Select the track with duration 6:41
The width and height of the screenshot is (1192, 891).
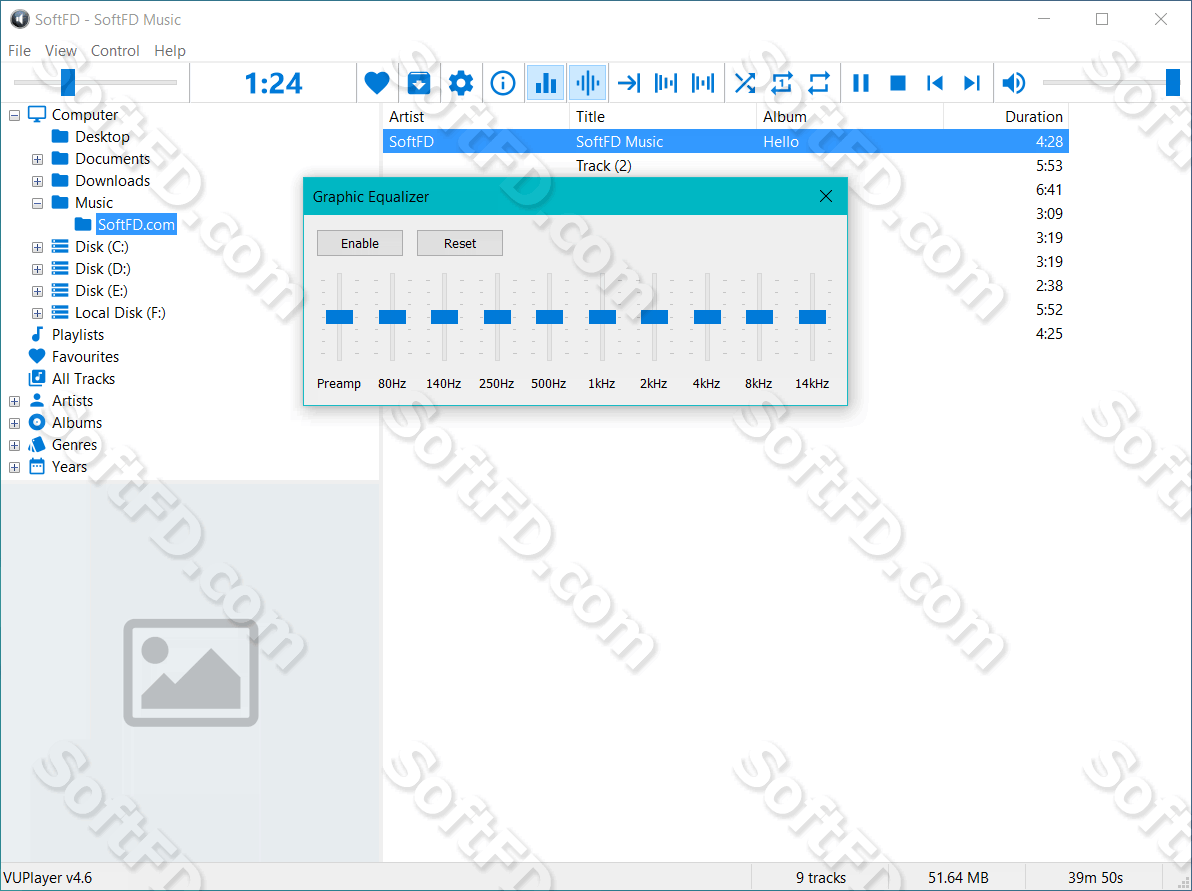coord(1049,189)
